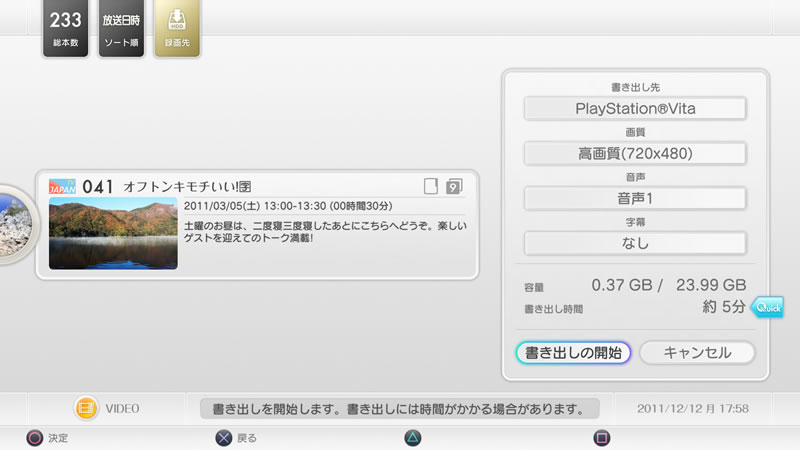Select the autumn lake program thumbnail
The height and width of the screenshot is (450, 800).
113,234
